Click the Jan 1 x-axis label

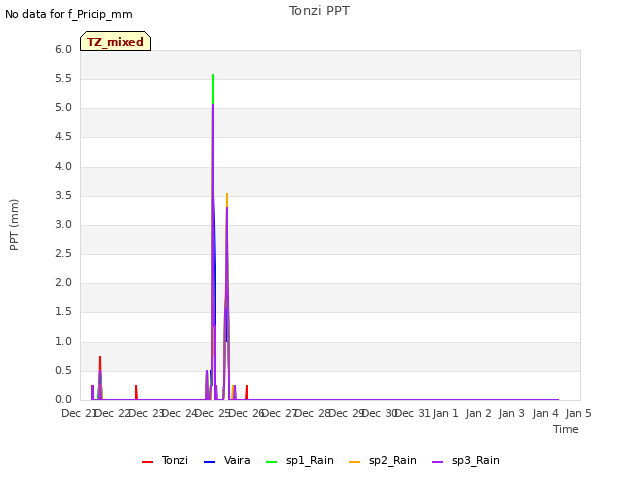[445, 413]
